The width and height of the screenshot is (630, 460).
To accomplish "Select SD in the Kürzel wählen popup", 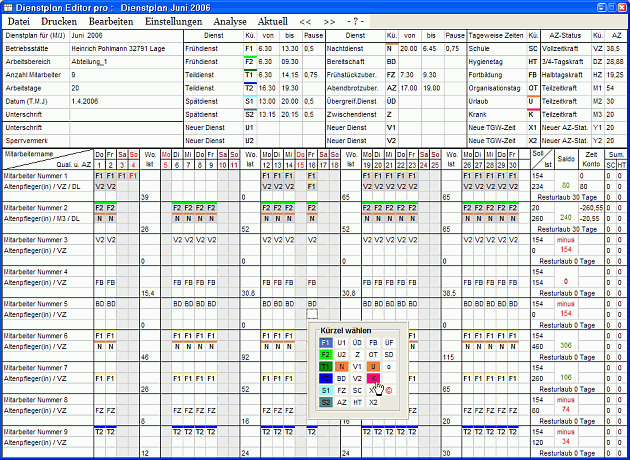I will tap(389, 355).
